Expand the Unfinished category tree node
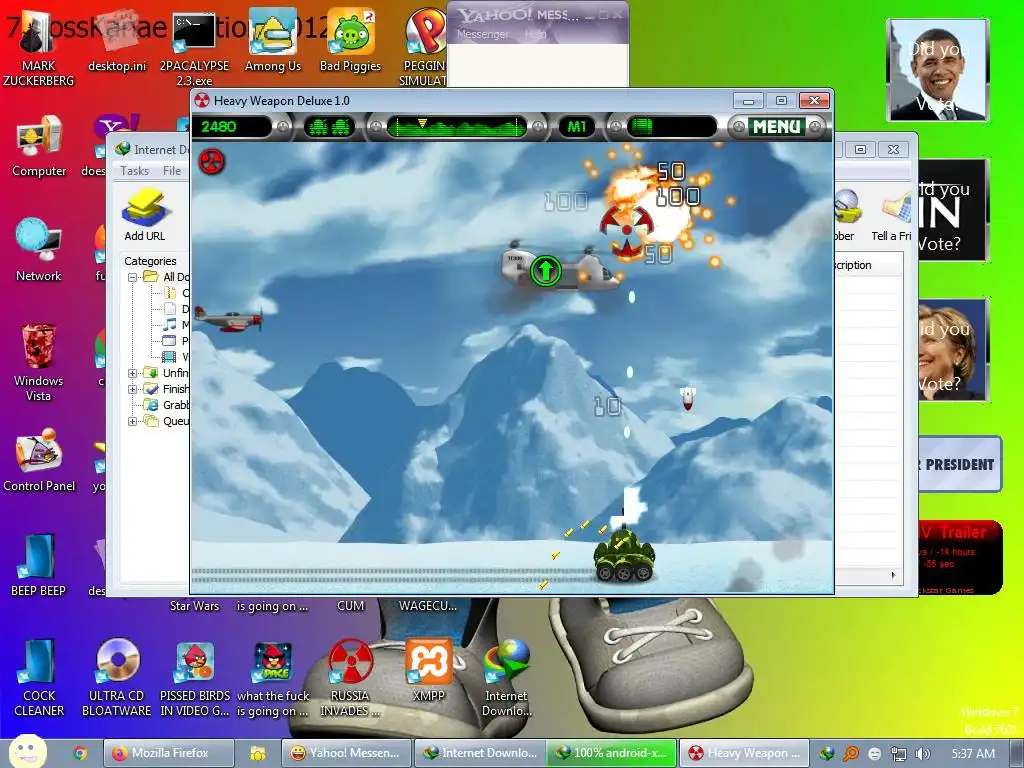Viewport: 1024px width, 768px height. [x=132, y=374]
